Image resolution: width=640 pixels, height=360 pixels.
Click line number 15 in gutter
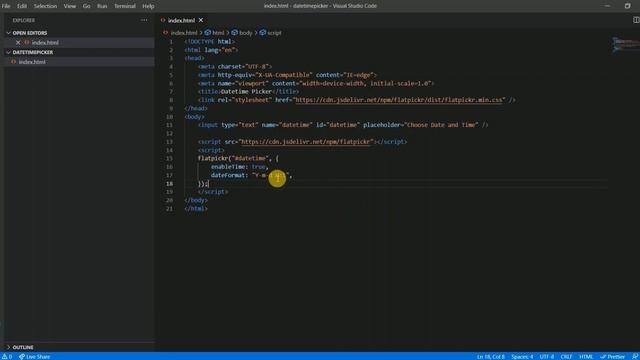pyautogui.click(x=169, y=158)
